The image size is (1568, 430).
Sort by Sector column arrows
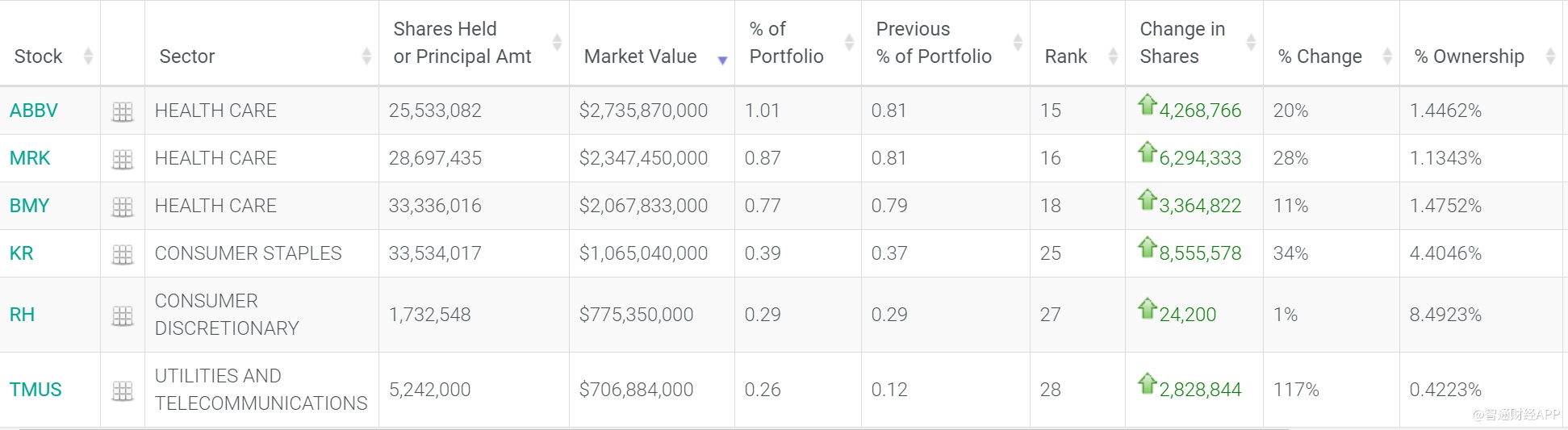point(366,56)
